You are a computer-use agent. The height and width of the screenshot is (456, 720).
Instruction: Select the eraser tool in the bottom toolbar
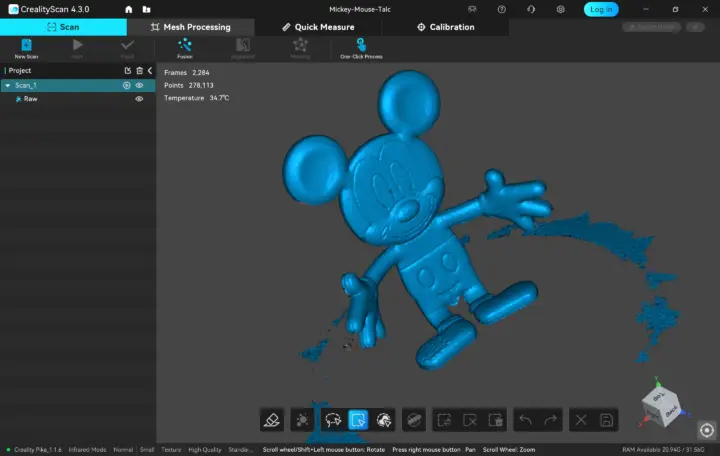272,420
